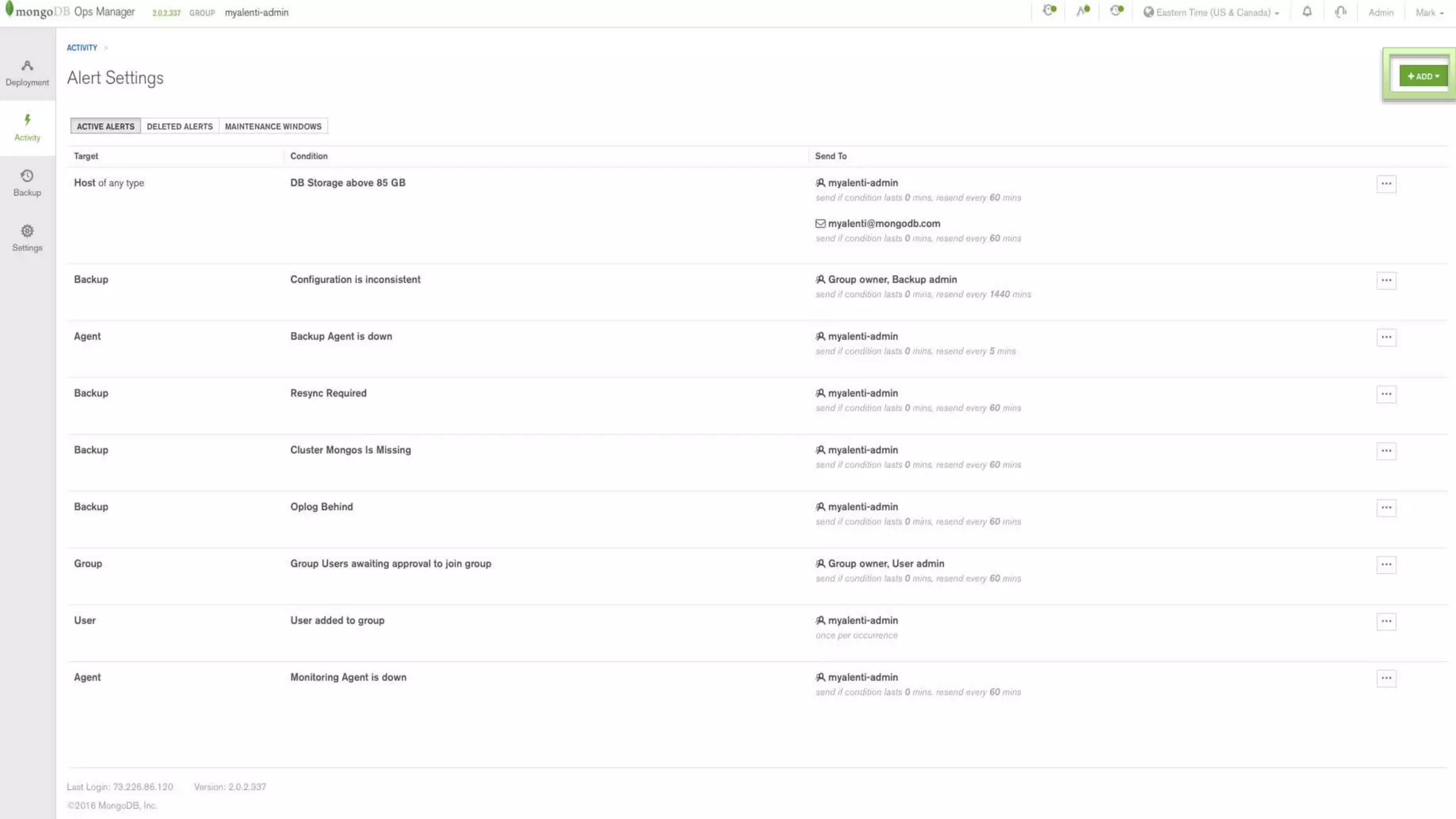Open Settings from the left sidebar
Image resolution: width=1456 pixels, height=819 pixels.
[27, 238]
